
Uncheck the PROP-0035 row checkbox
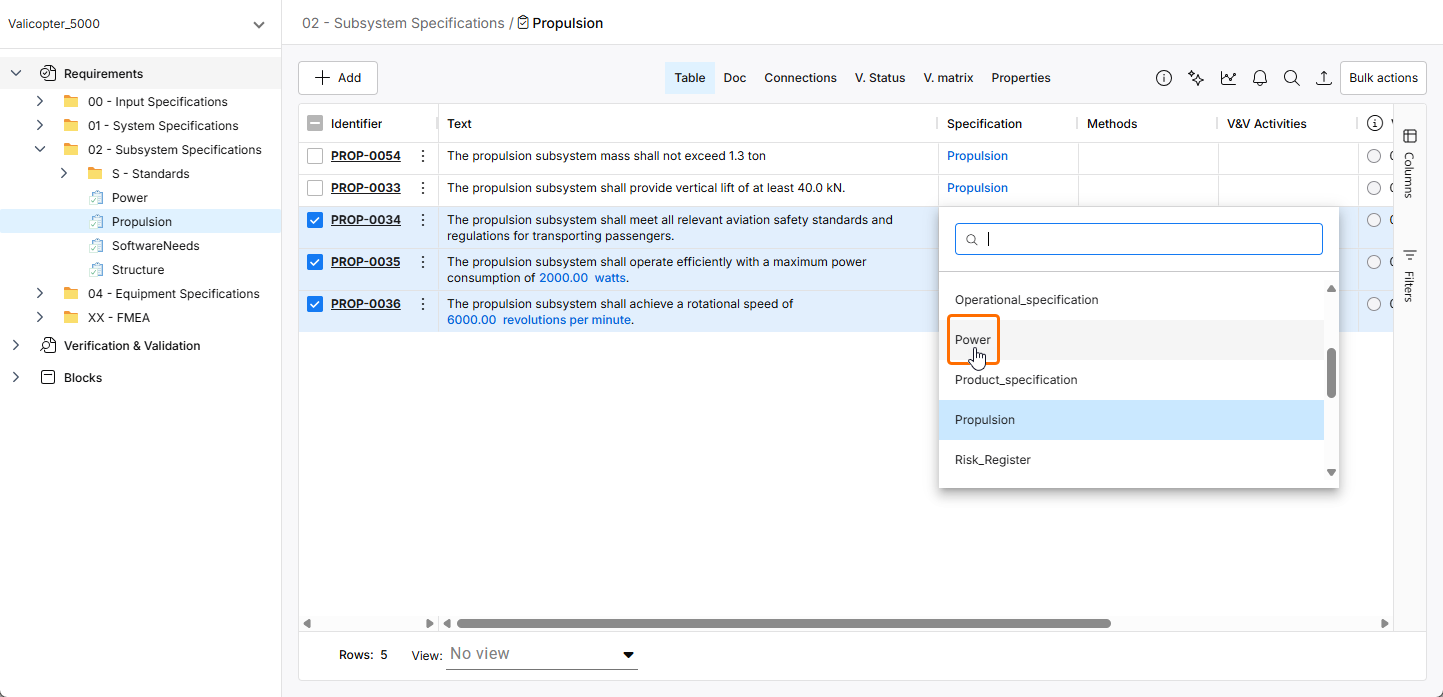(315, 262)
